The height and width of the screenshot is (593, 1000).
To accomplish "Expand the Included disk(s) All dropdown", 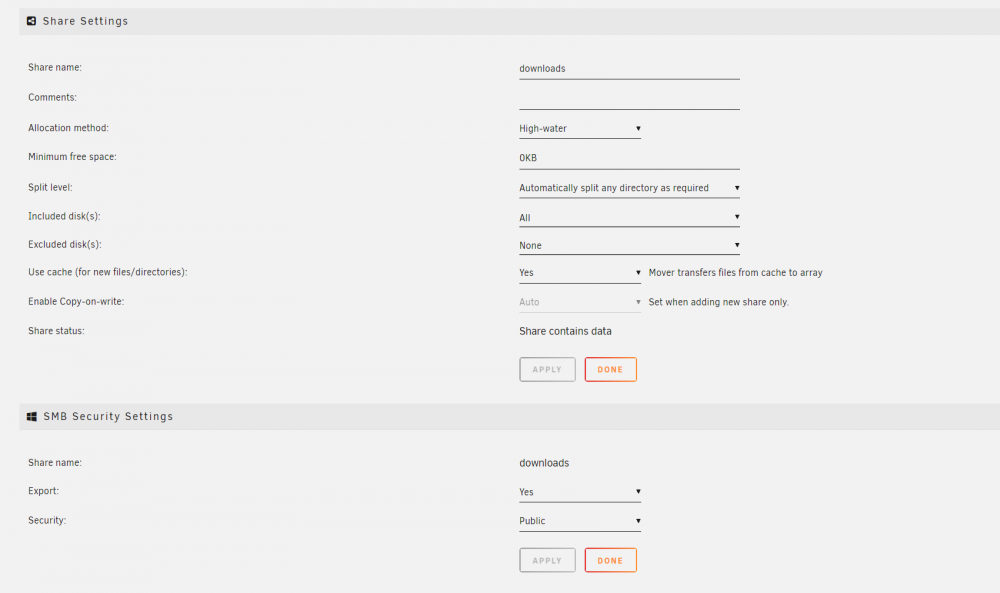I will click(629, 217).
